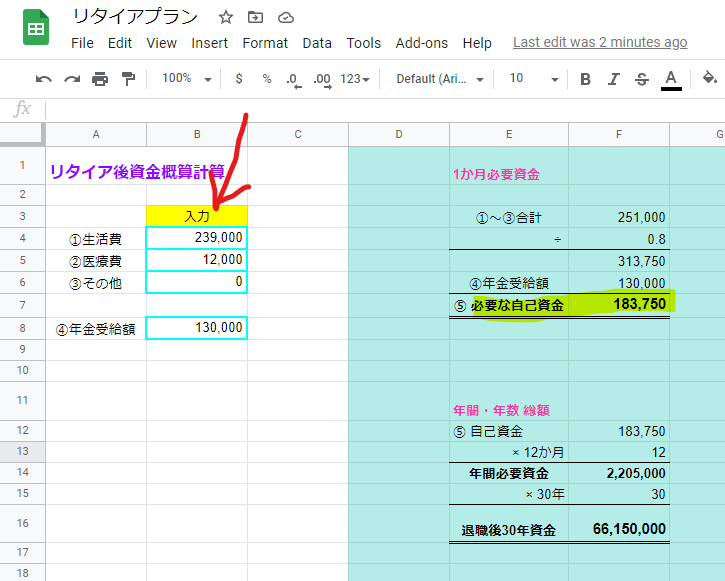725x581 pixels.
Task: Select row 4 header
Action: click(22, 239)
